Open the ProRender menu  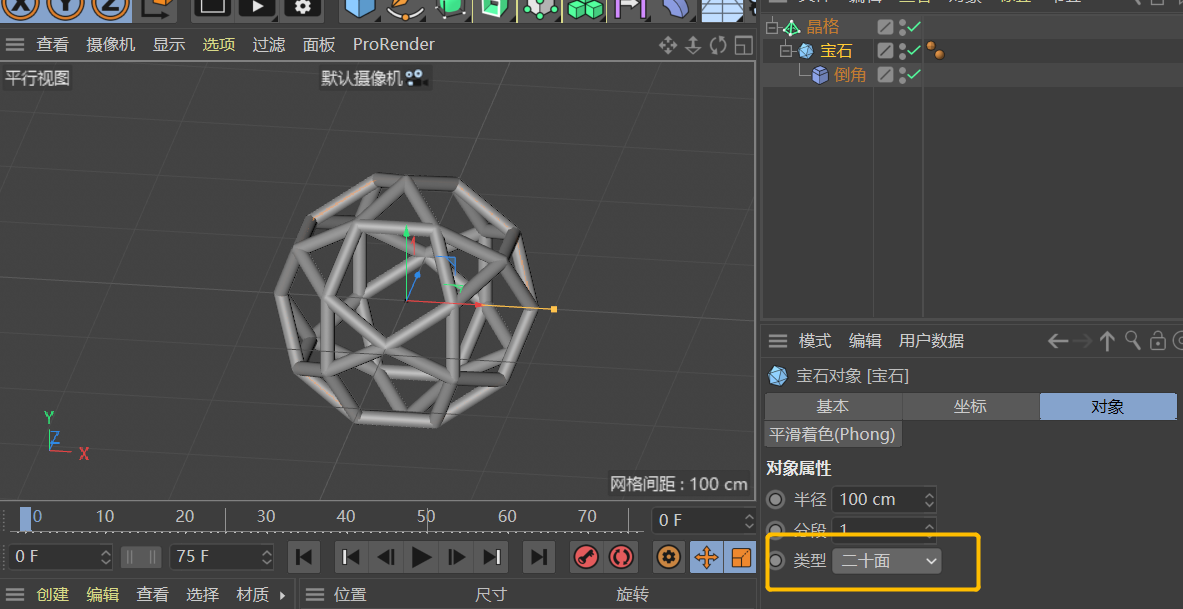[x=394, y=45]
